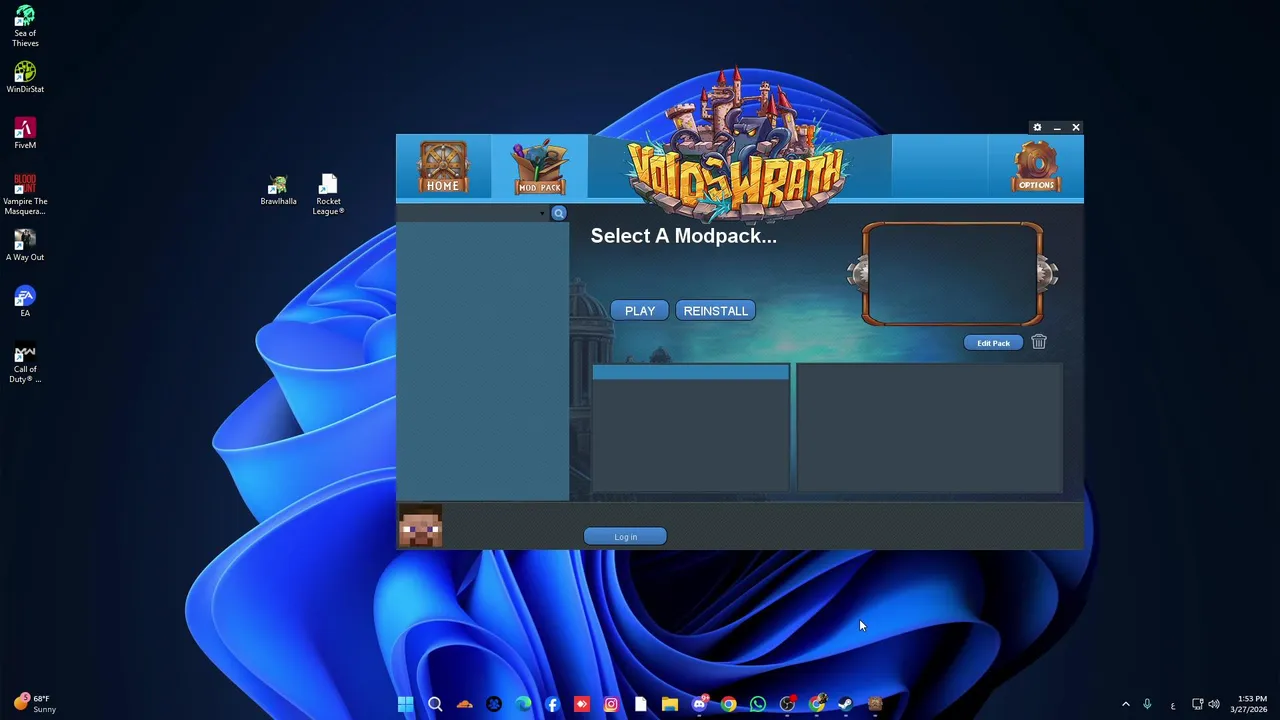Click the PLAY button

tap(640, 311)
